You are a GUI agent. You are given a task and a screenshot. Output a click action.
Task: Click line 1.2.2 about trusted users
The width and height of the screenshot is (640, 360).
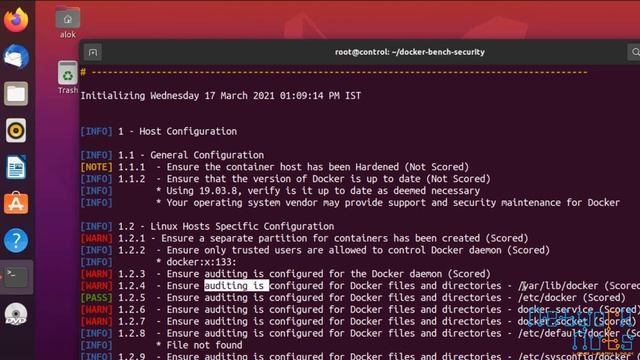click(x=315, y=250)
